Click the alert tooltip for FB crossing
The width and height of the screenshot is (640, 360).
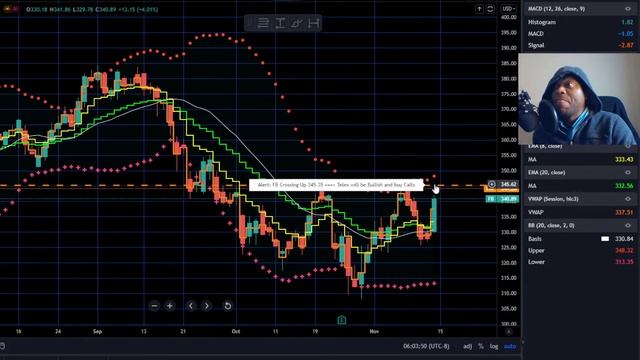[x=337, y=185]
